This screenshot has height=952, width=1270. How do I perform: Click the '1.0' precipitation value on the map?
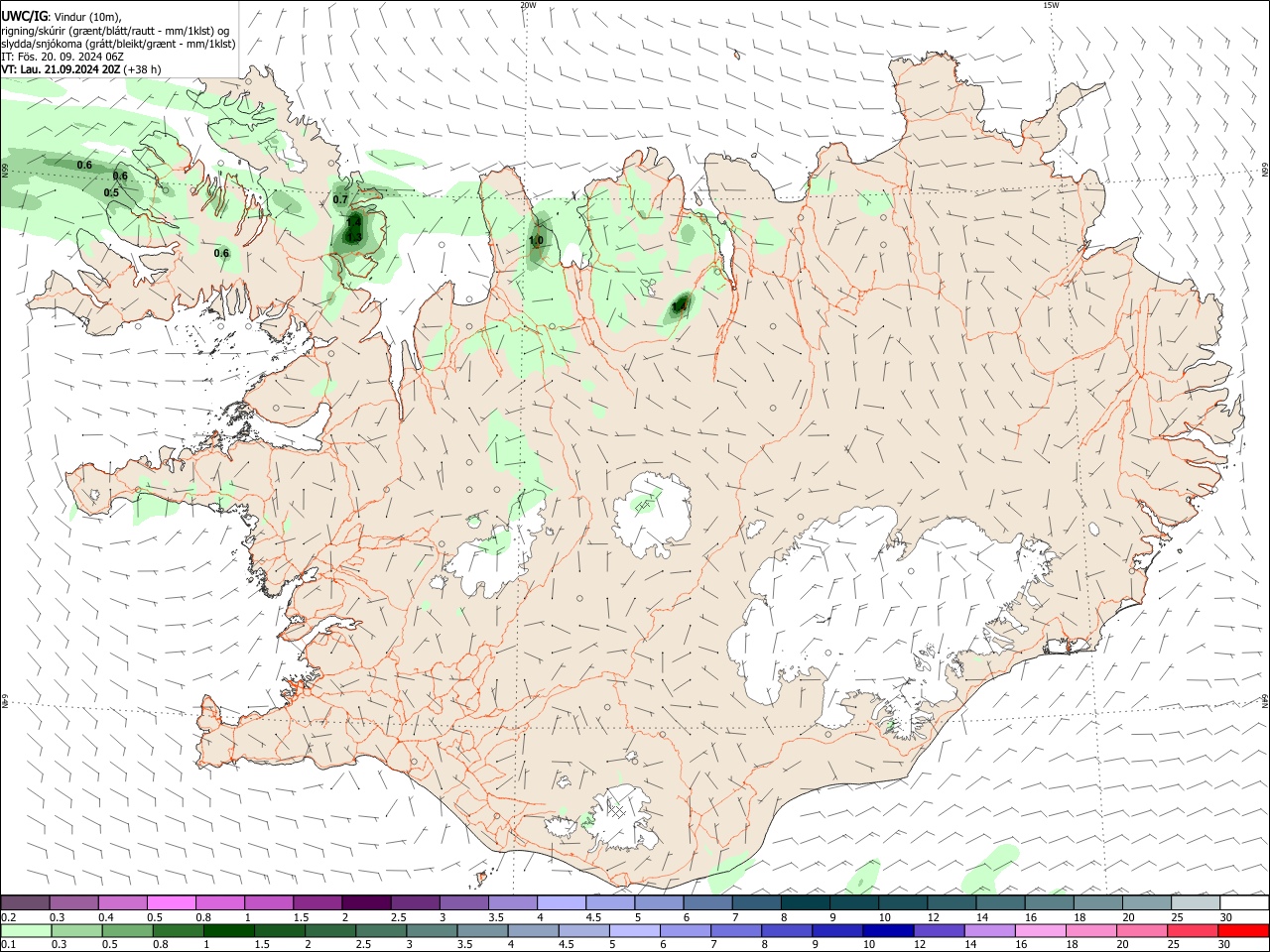tap(536, 240)
